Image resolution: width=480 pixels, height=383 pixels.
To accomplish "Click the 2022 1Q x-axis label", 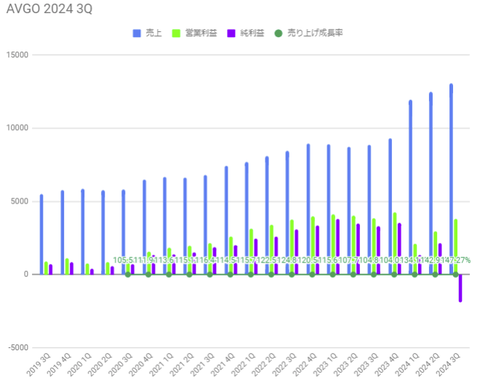I will click(243, 365).
